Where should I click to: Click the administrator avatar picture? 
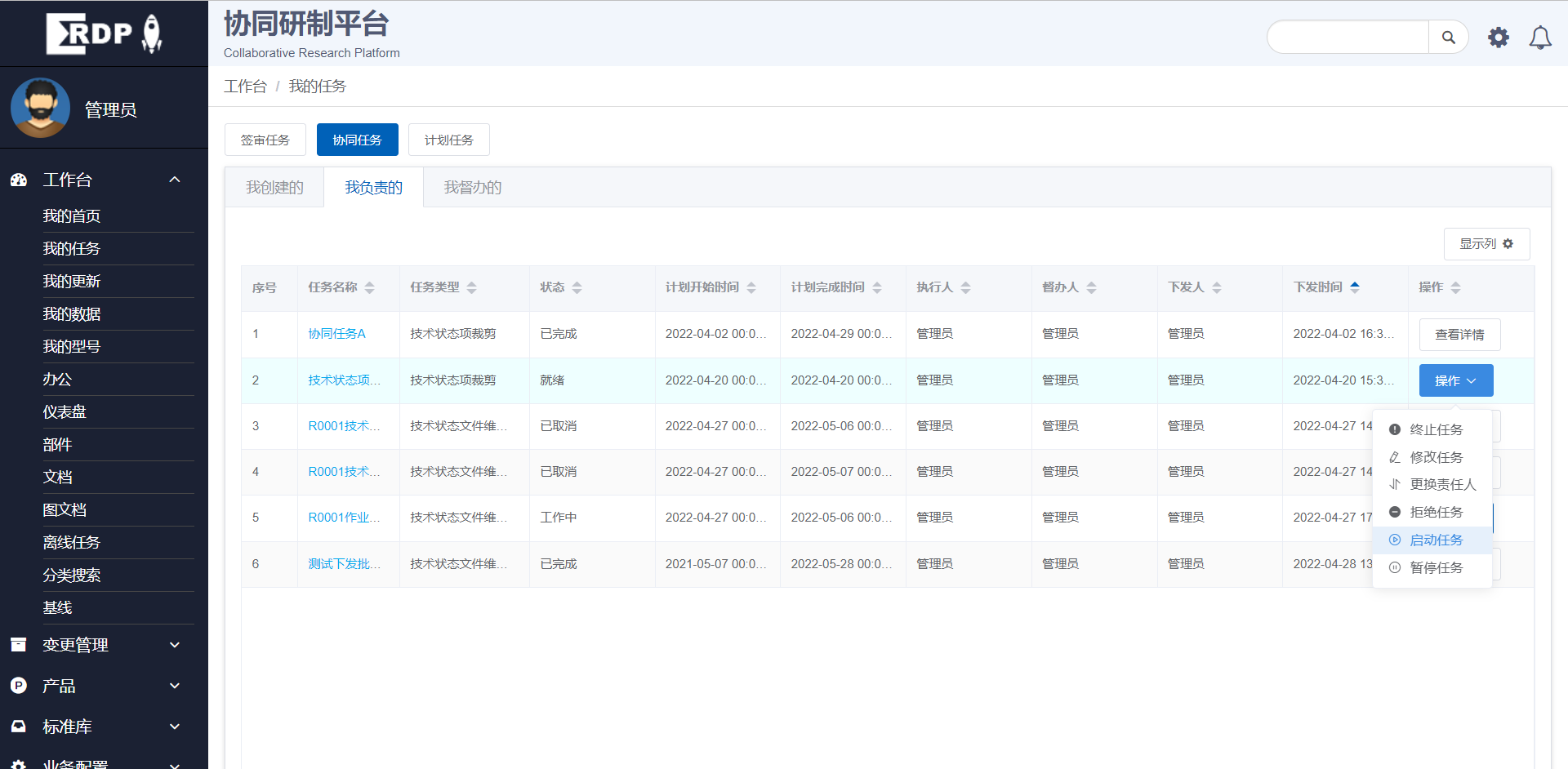click(40, 109)
